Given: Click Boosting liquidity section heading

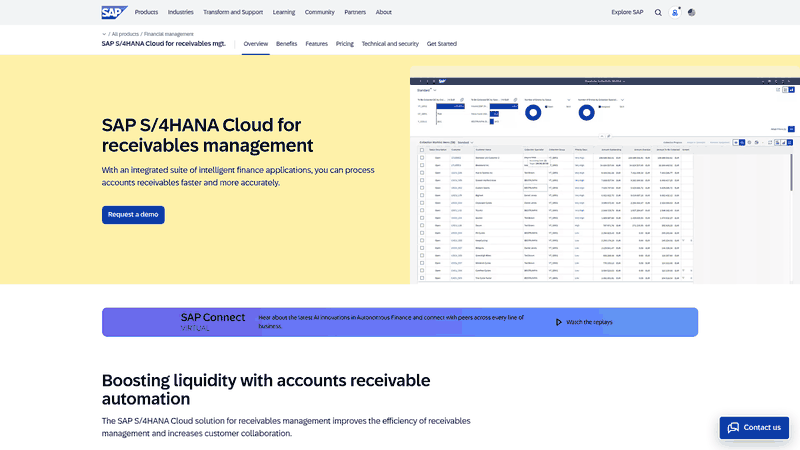Looking at the screenshot, I should (266, 389).
